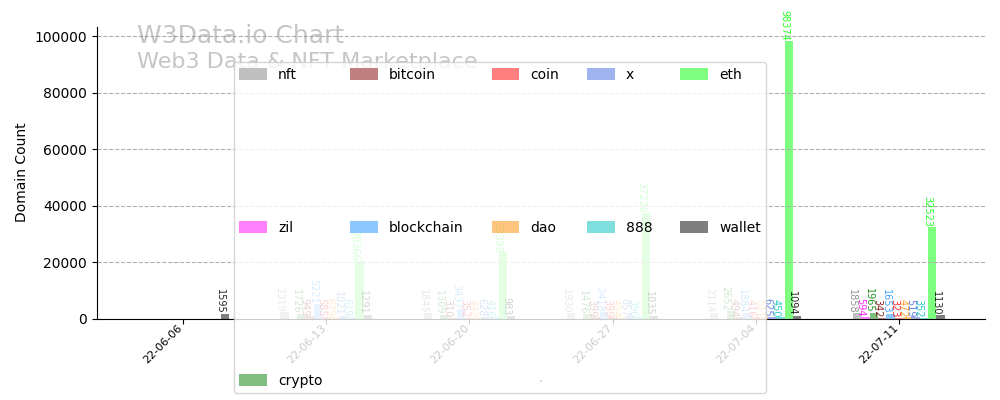The width and height of the screenshot is (1000, 400).
Task: Click the 'Domain Count' y-axis label
Action: (x=21, y=172)
